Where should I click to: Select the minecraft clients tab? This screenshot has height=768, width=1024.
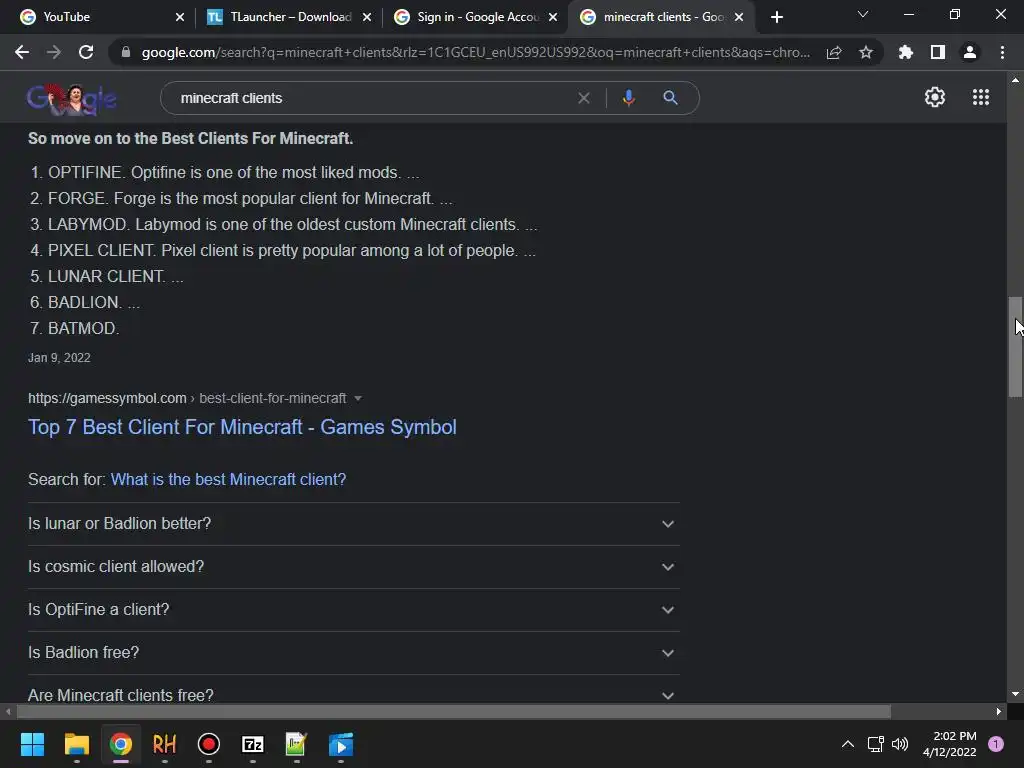pyautogui.click(x=664, y=17)
